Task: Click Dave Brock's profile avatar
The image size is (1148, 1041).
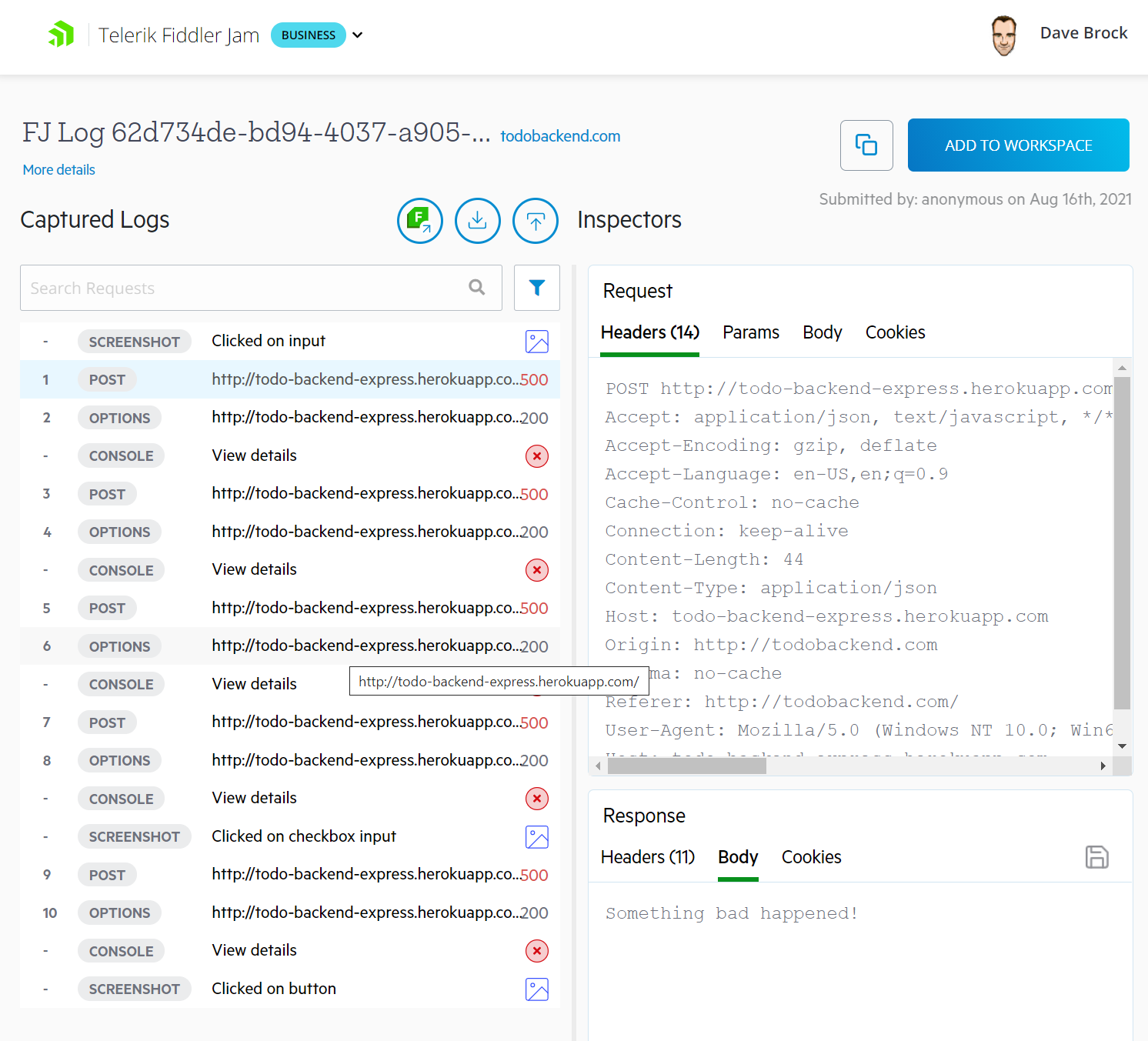Action: tap(1003, 35)
